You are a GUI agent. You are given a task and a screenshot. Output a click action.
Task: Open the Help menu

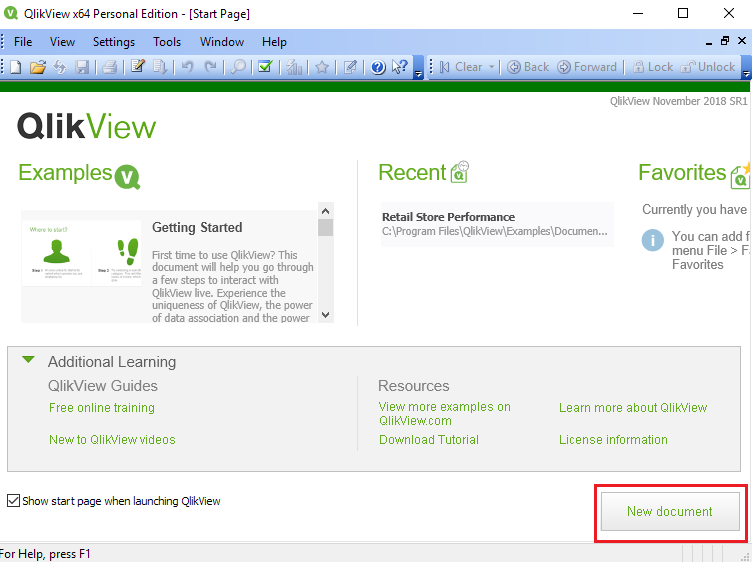coord(274,42)
